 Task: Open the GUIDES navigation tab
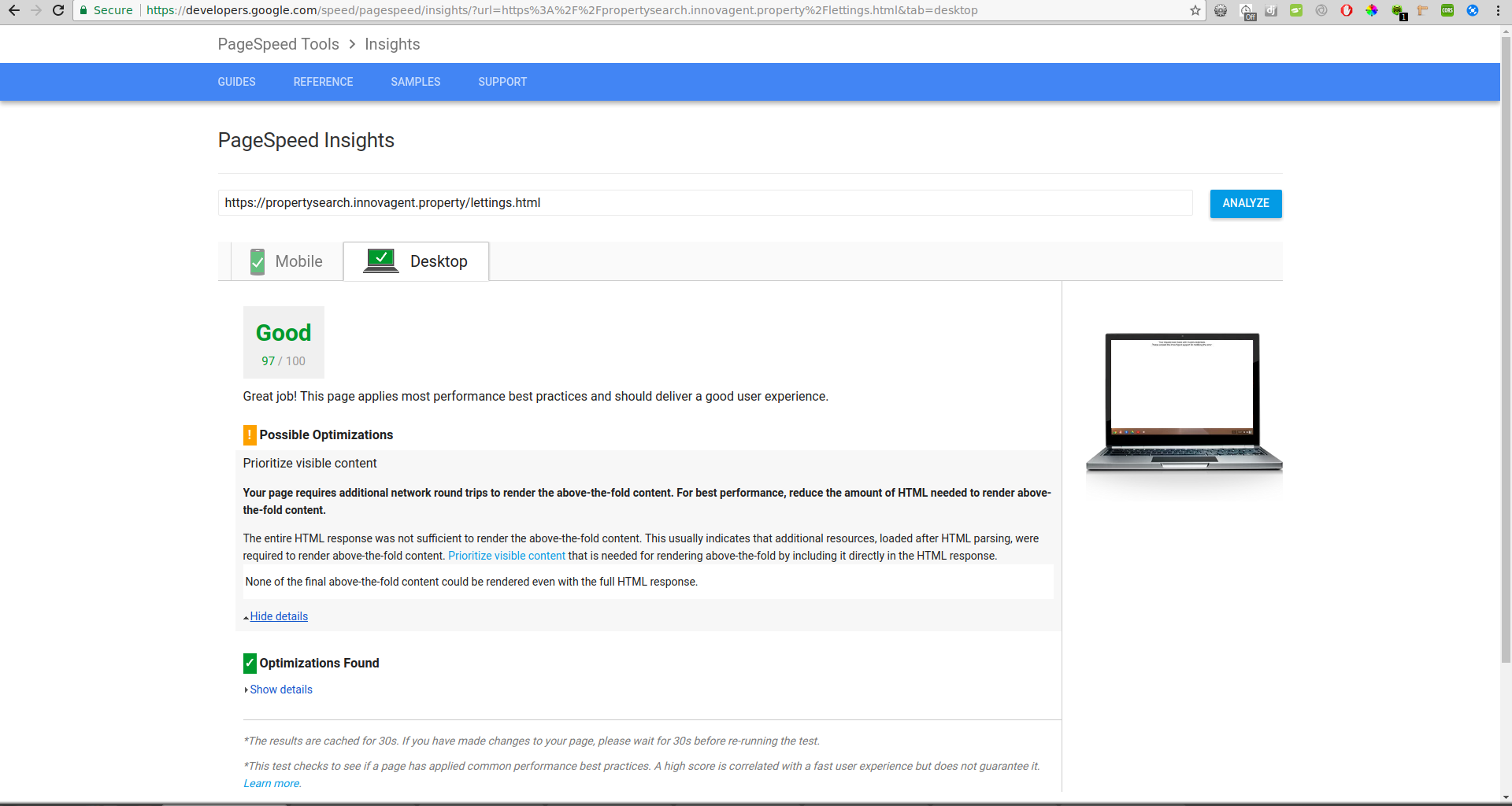[x=236, y=82]
